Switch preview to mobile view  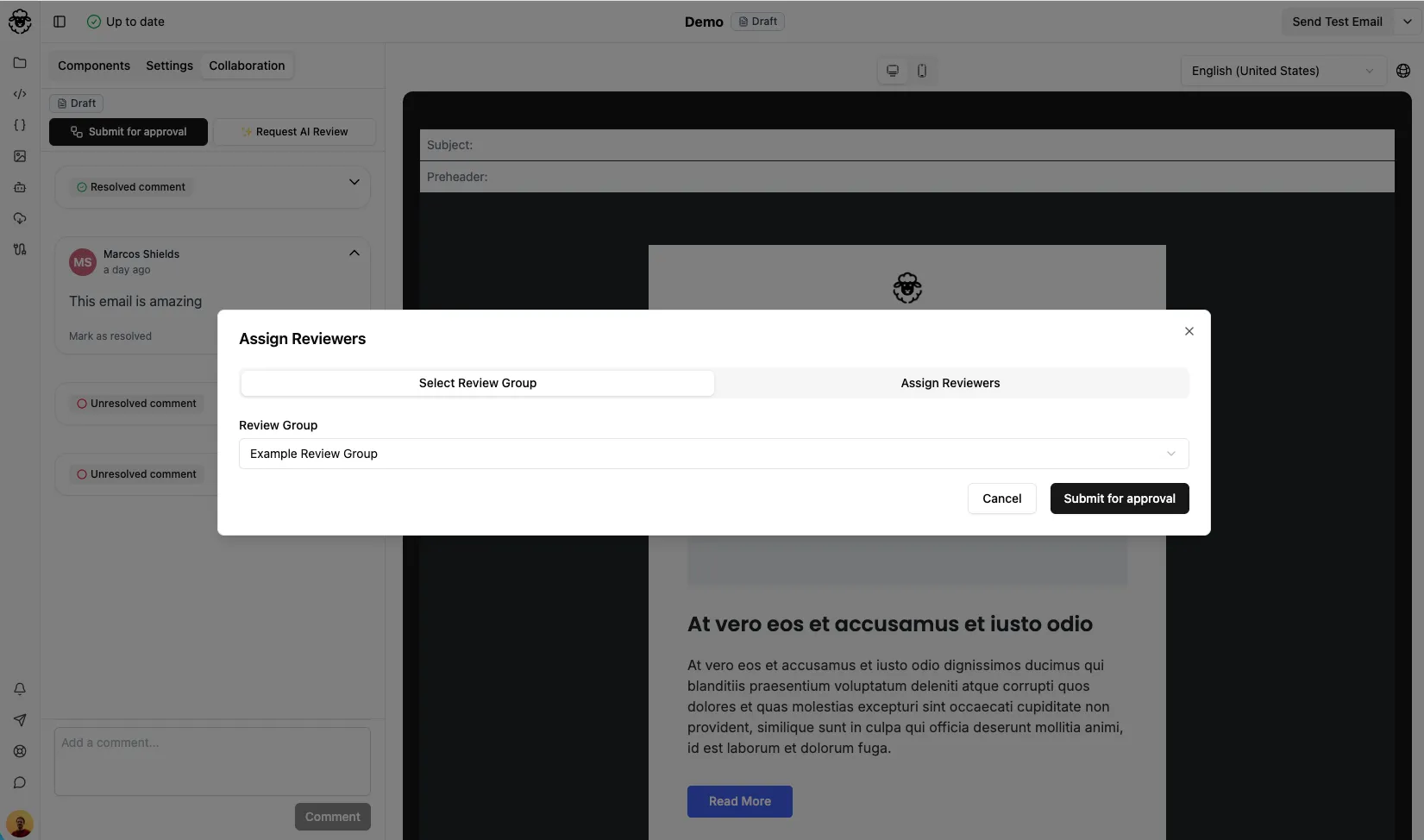pyautogui.click(x=922, y=71)
